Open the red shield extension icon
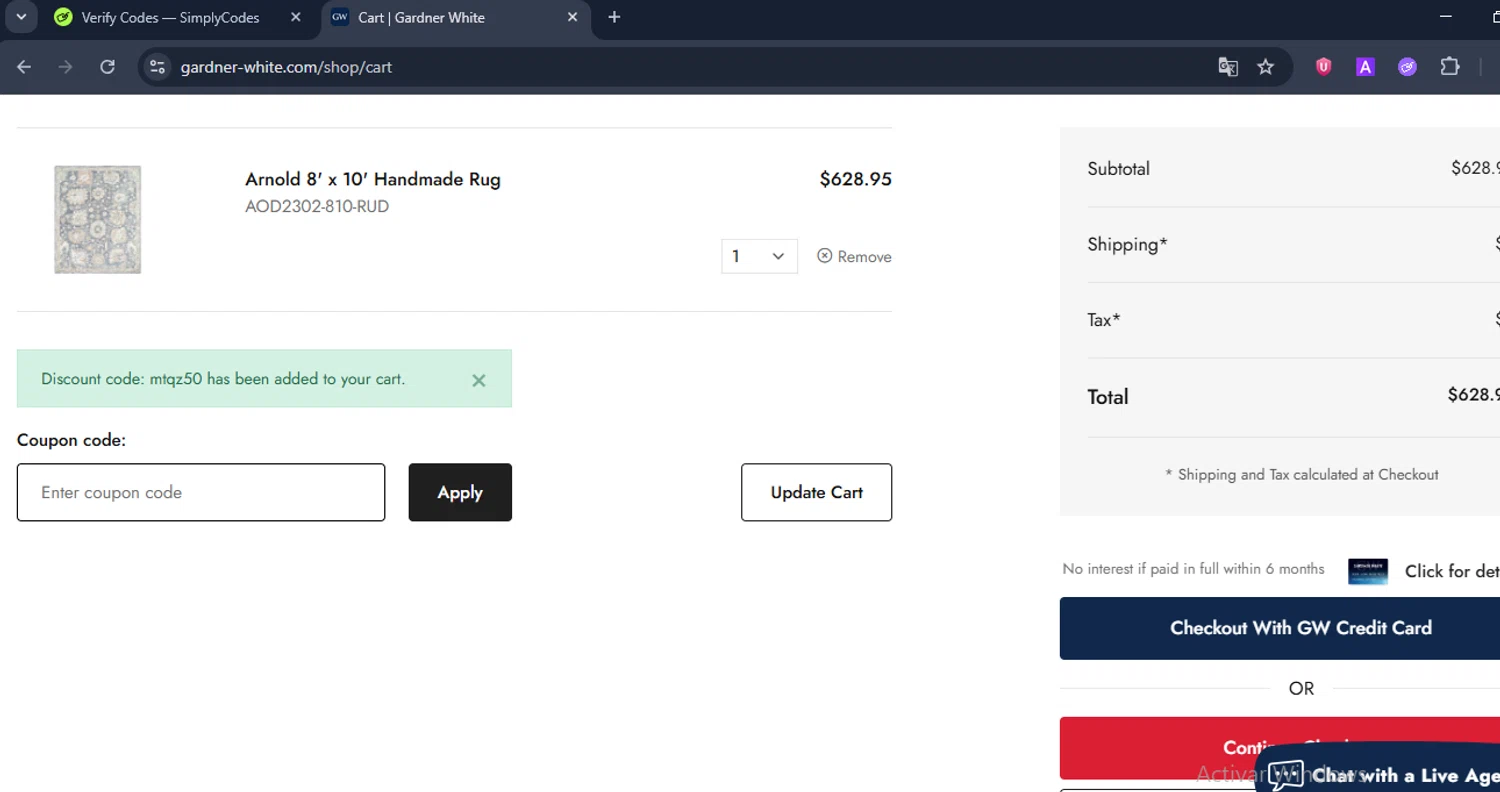This screenshot has width=1500, height=792. pyautogui.click(x=1324, y=67)
